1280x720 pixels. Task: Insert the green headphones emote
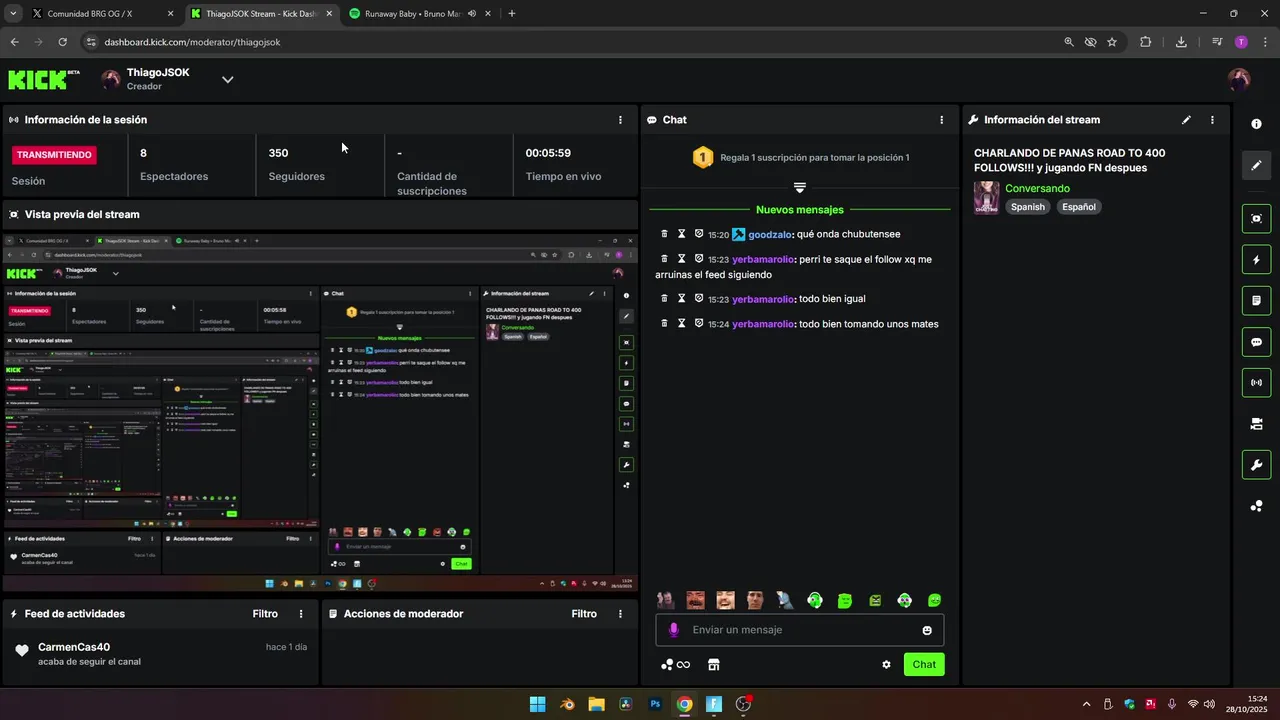pyautogui.click(x=815, y=600)
